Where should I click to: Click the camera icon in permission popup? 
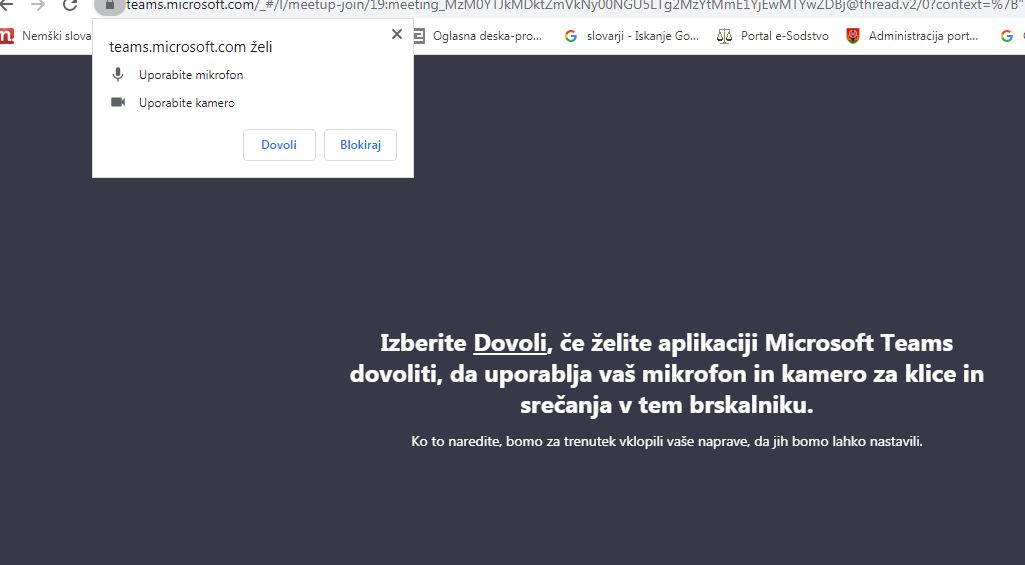tap(118, 102)
